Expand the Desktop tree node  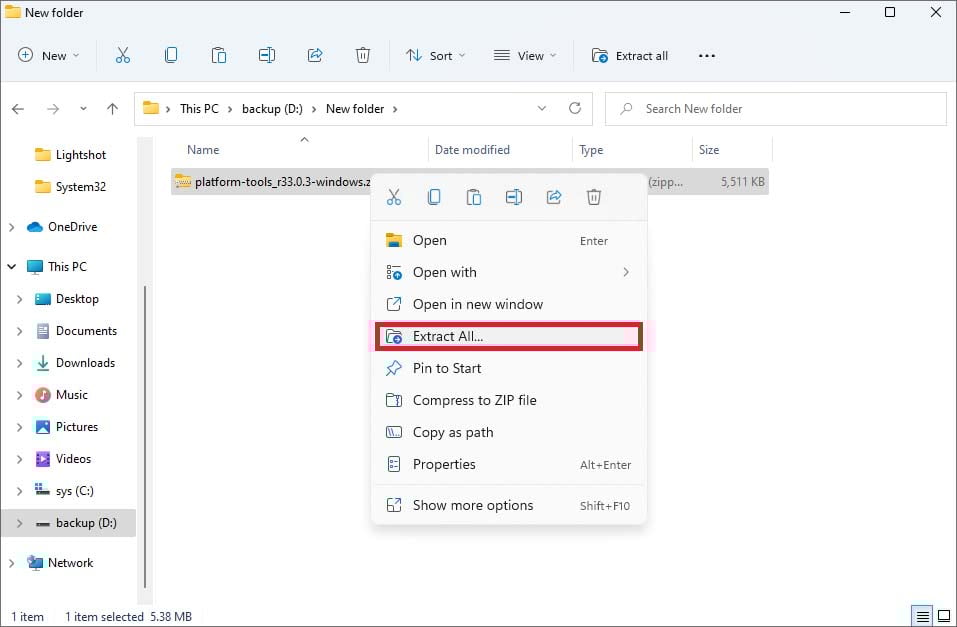click(20, 299)
